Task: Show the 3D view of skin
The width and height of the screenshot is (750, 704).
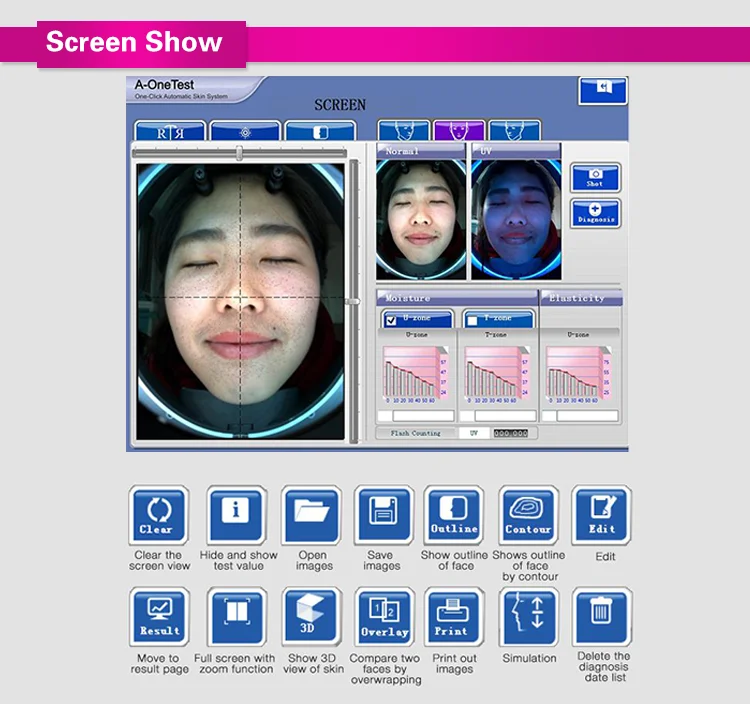Action: (x=311, y=617)
